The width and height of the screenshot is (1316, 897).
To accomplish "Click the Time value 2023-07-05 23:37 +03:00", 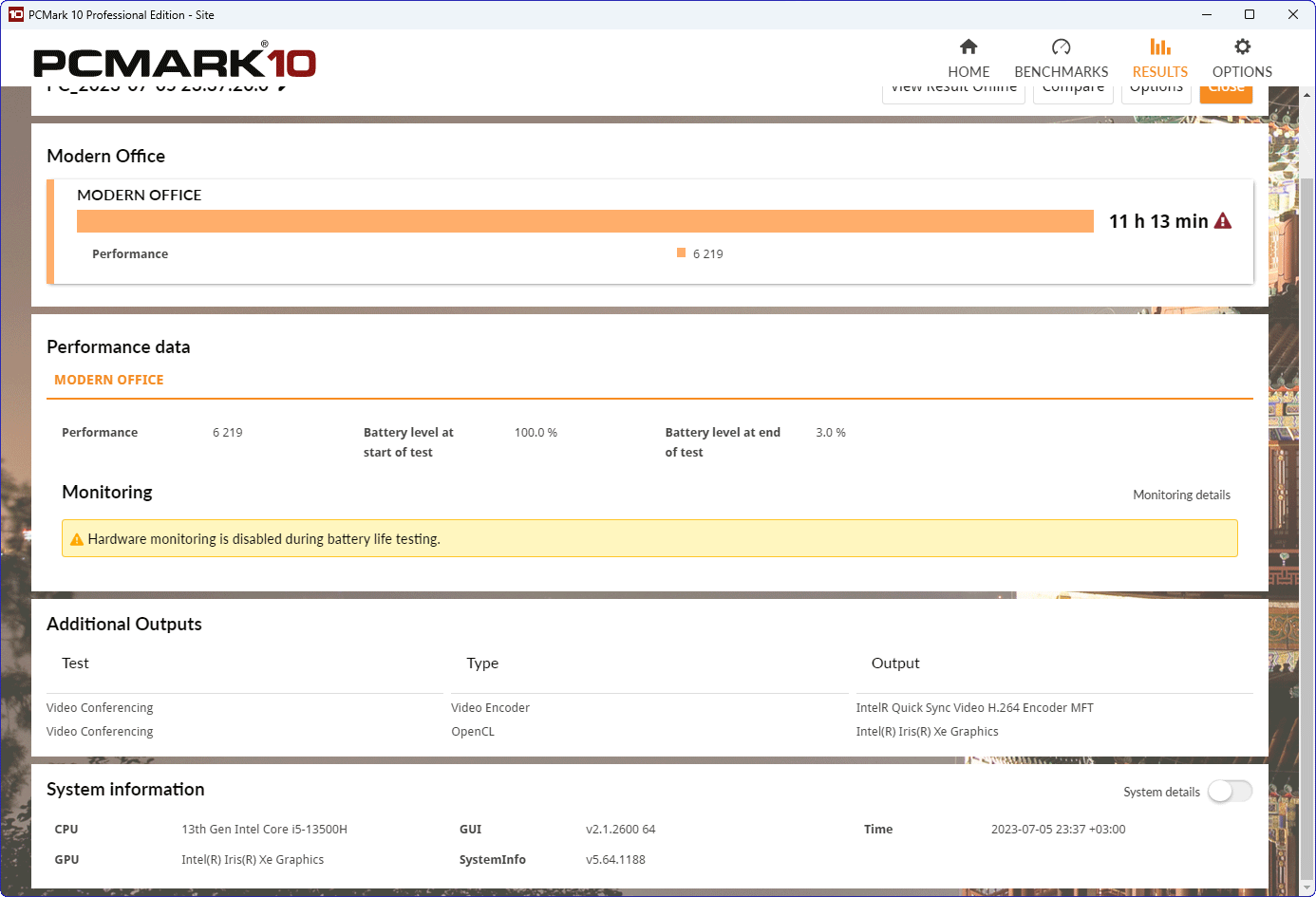I will pyautogui.click(x=1058, y=829).
